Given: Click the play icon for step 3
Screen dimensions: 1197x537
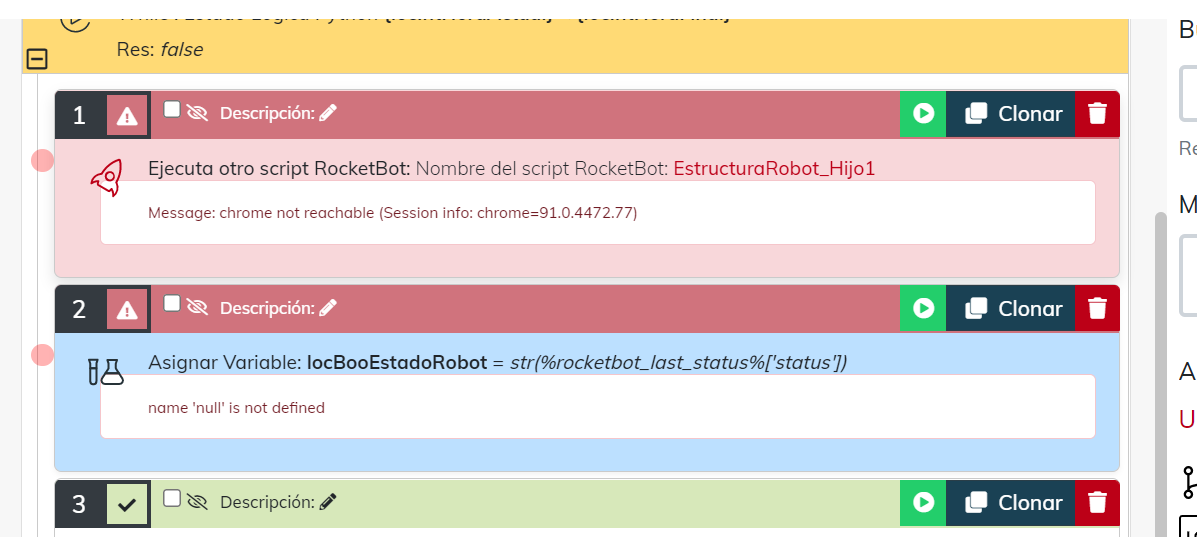Looking at the screenshot, I should pyautogui.click(x=923, y=503).
